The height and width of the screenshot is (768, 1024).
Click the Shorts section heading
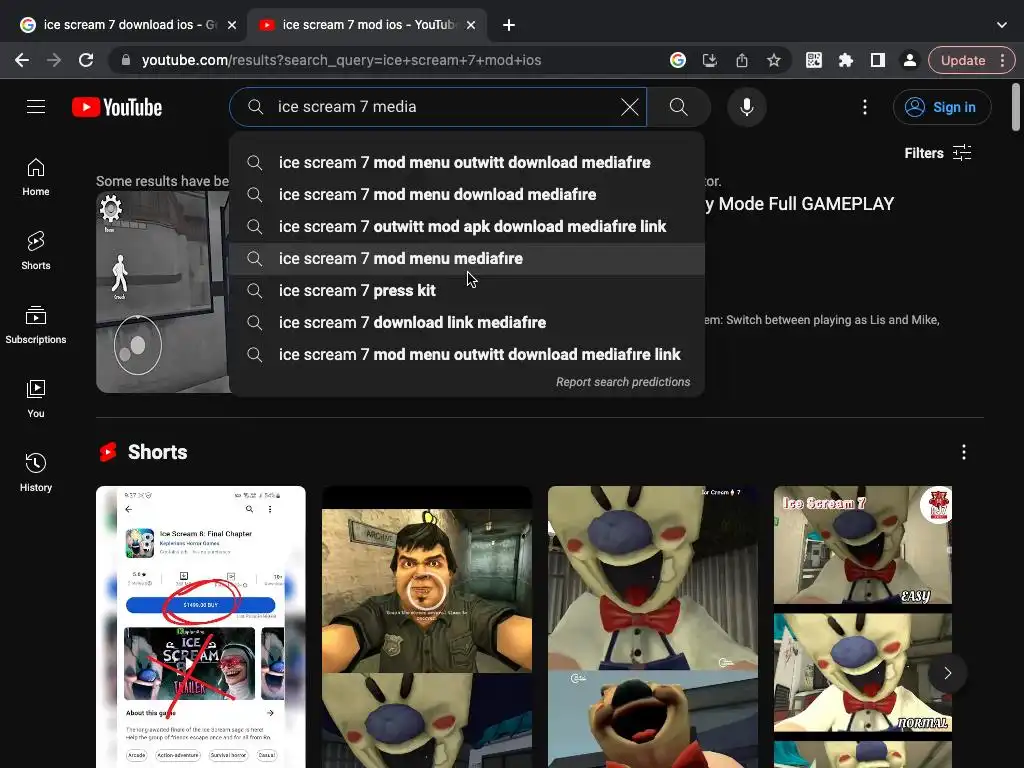tap(157, 452)
